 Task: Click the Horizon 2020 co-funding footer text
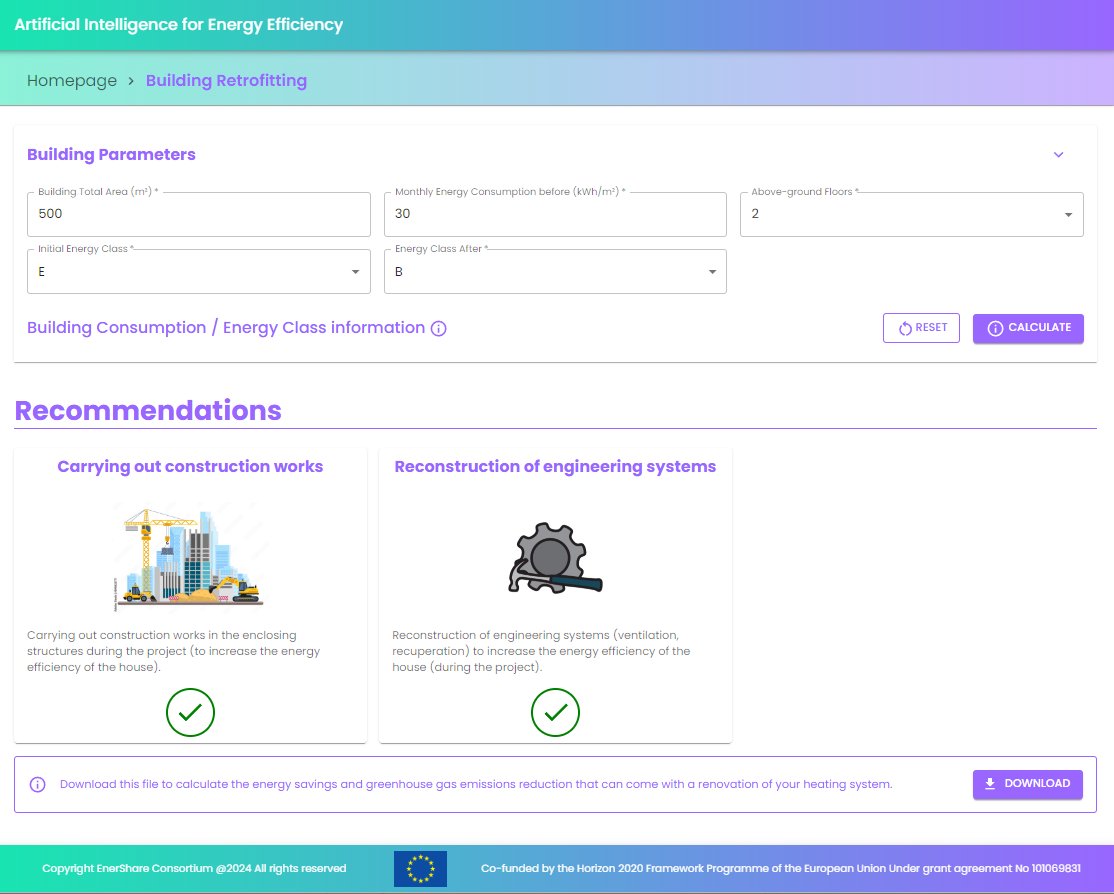click(781, 868)
